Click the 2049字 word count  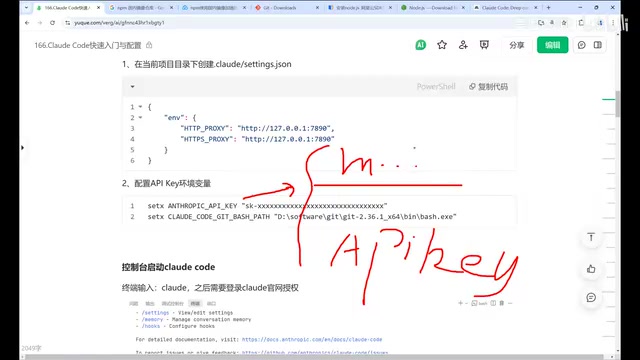click(31, 348)
